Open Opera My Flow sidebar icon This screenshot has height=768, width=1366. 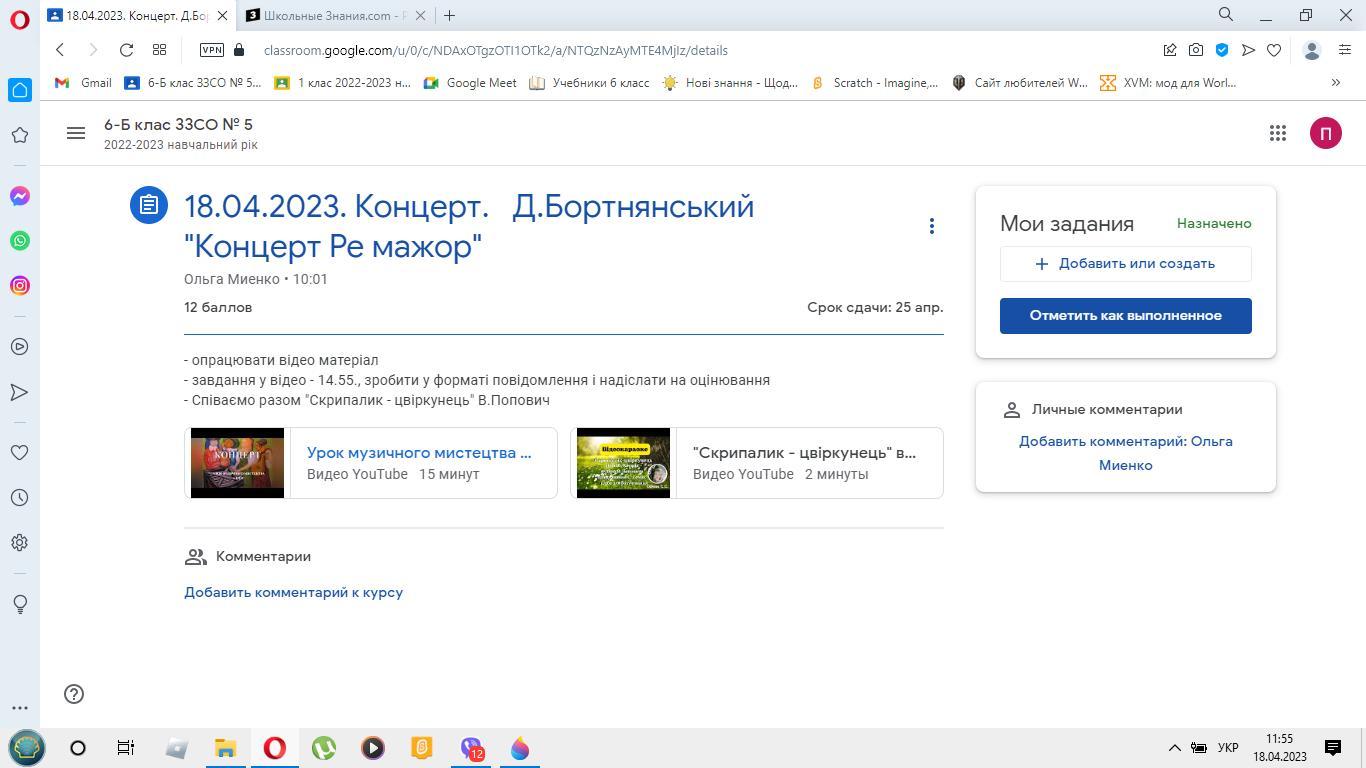click(x=20, y=392)
